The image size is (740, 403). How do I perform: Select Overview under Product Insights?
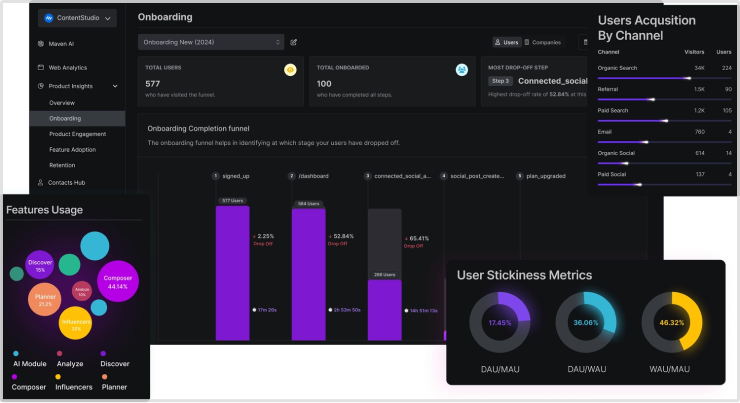[x=62, y=103]
